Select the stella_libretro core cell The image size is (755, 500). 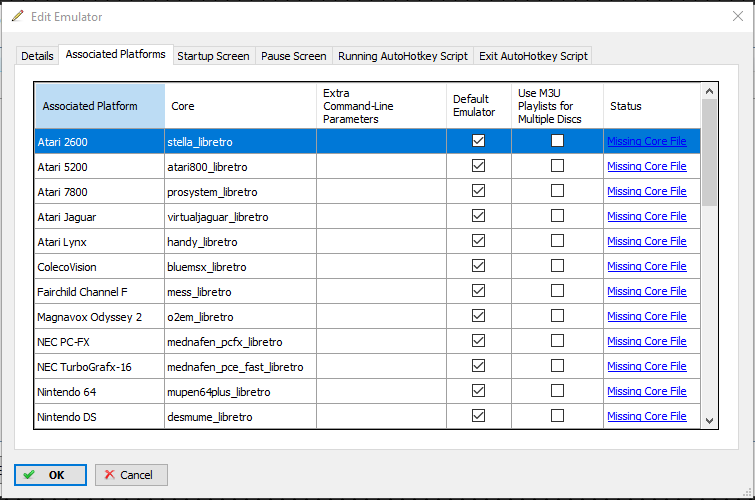click(x=240, y=142)
